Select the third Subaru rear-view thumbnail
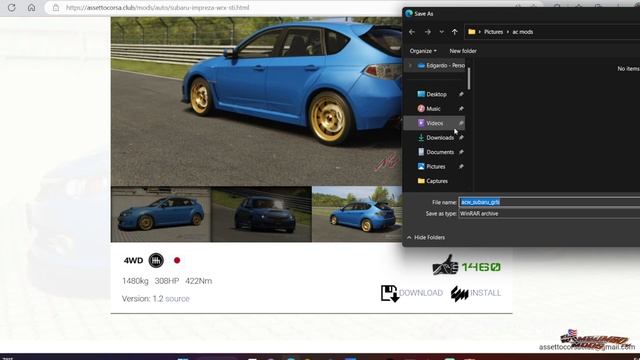This screenshot has width=640, height=360. pos(357,214)
